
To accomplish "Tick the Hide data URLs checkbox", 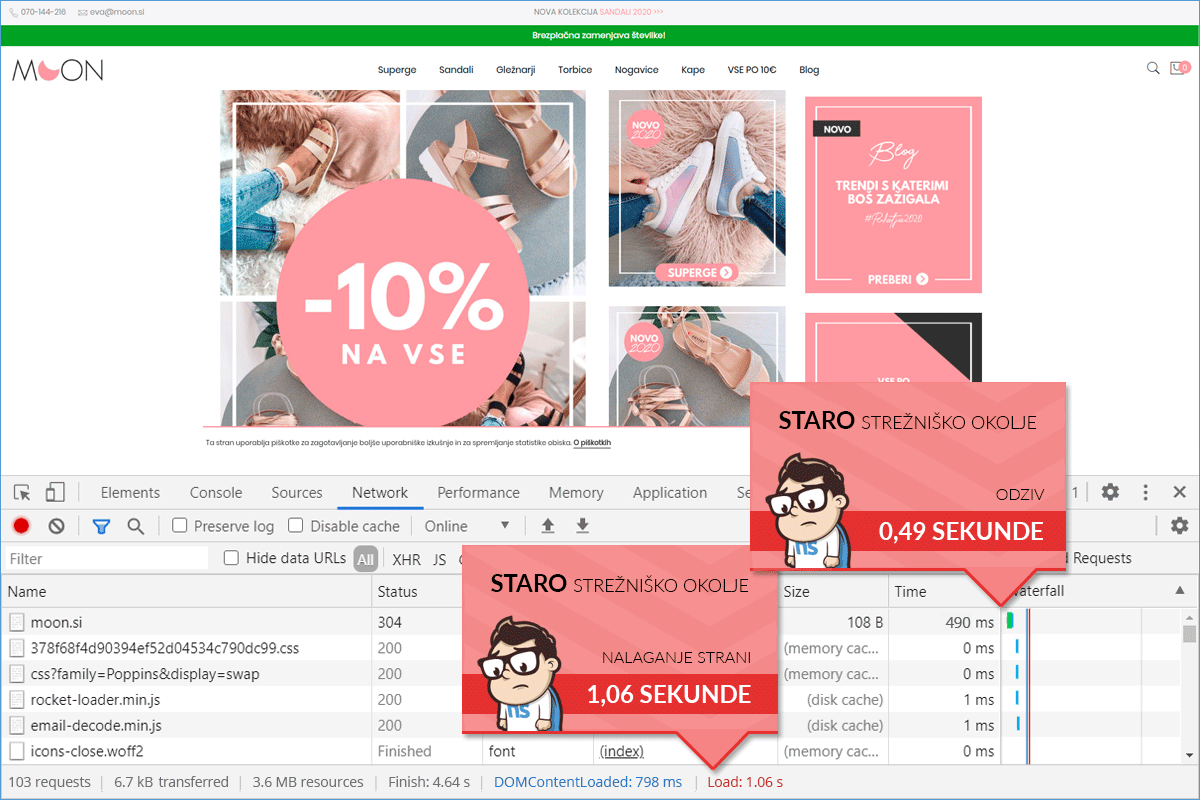I will [x=232, y=558].
